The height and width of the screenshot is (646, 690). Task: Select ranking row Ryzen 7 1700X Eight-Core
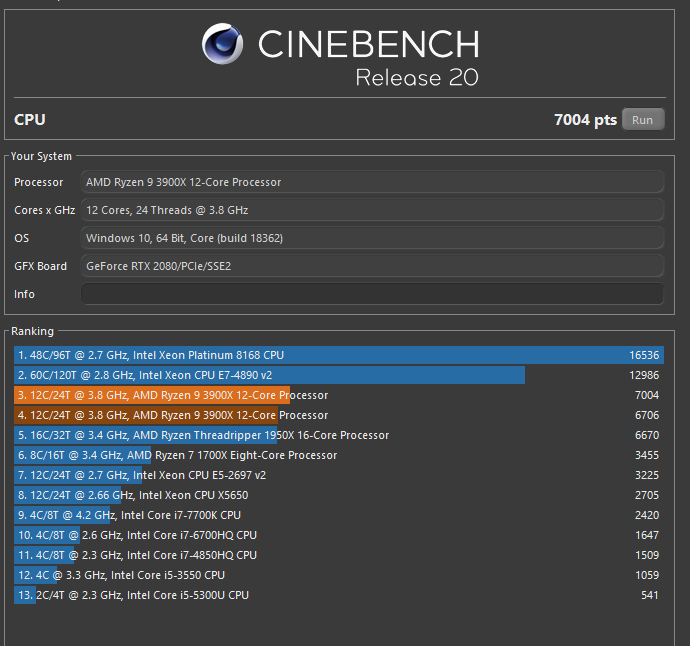[x=339, y=455]
